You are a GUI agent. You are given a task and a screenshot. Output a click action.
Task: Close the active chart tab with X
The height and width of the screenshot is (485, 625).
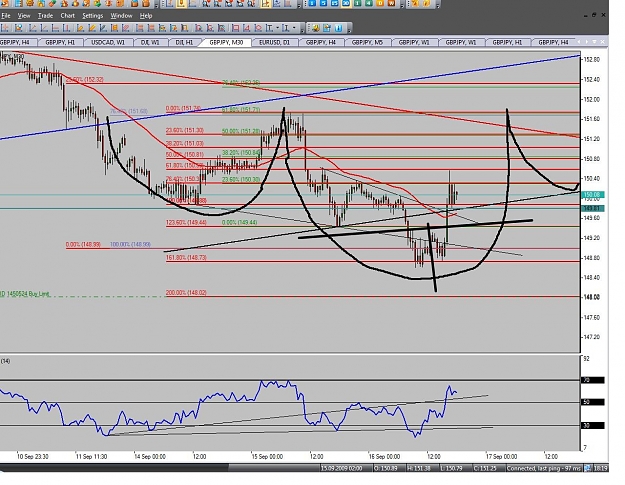point(603,41)
